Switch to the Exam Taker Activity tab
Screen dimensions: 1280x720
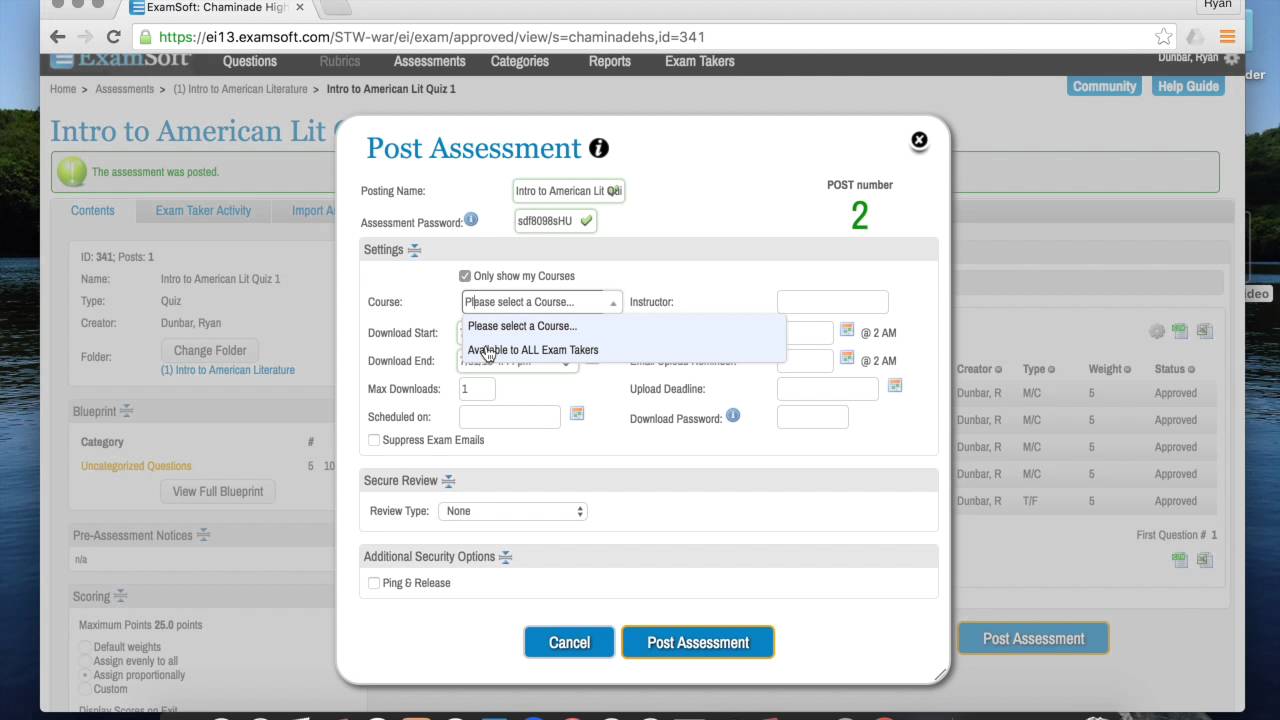click(x=203, y=210)
